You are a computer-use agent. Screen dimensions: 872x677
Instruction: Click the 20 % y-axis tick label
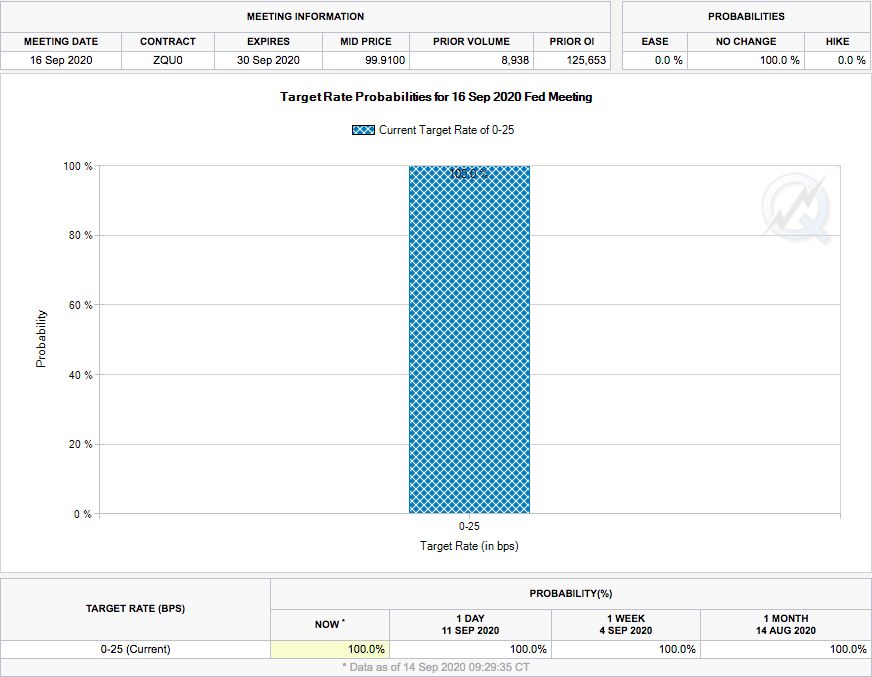click(81, 444)
